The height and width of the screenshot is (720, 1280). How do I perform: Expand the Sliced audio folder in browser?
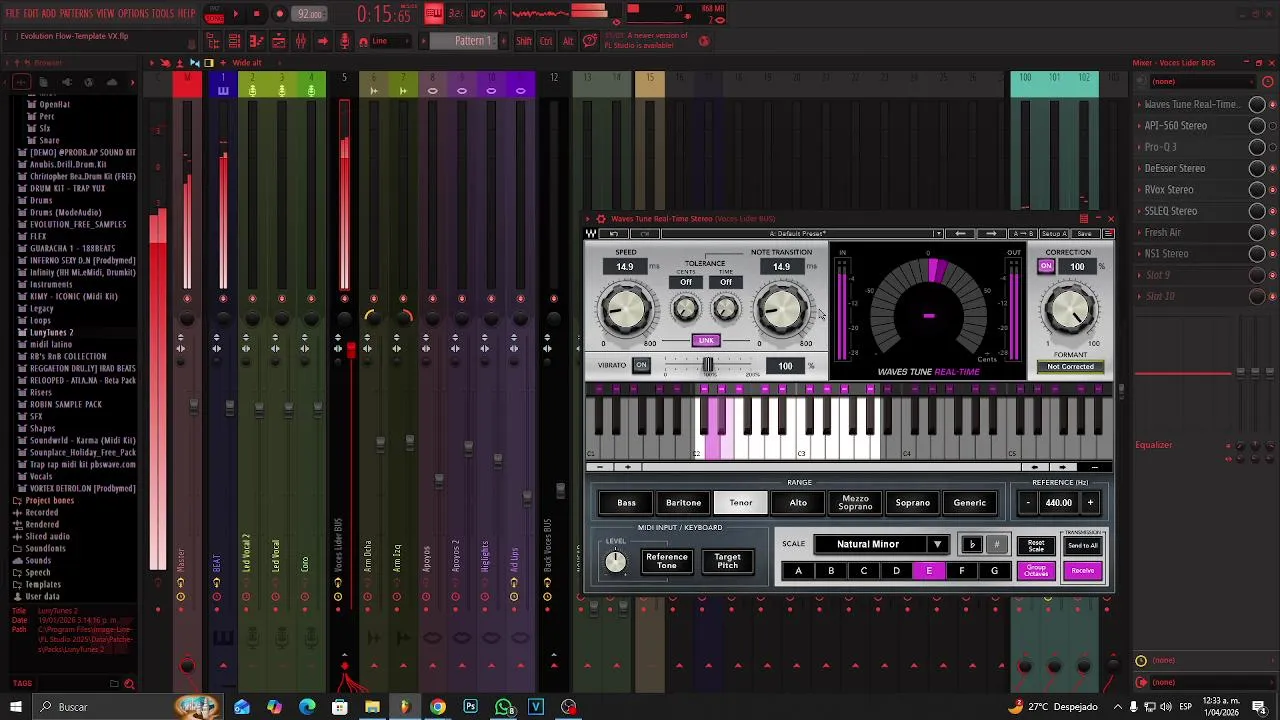coord(47,536)
